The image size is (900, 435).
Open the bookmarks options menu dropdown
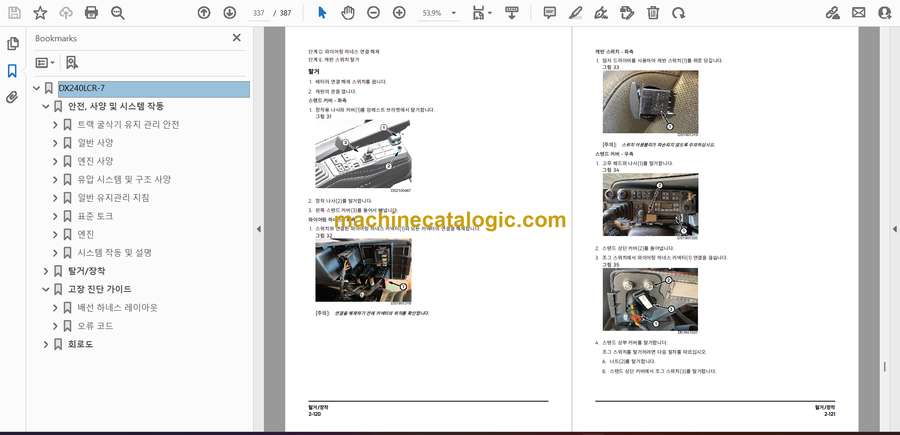[46, 62]
